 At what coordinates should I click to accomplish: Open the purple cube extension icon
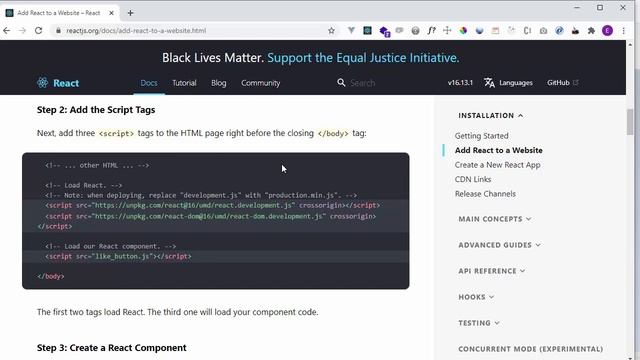(384, 31)
